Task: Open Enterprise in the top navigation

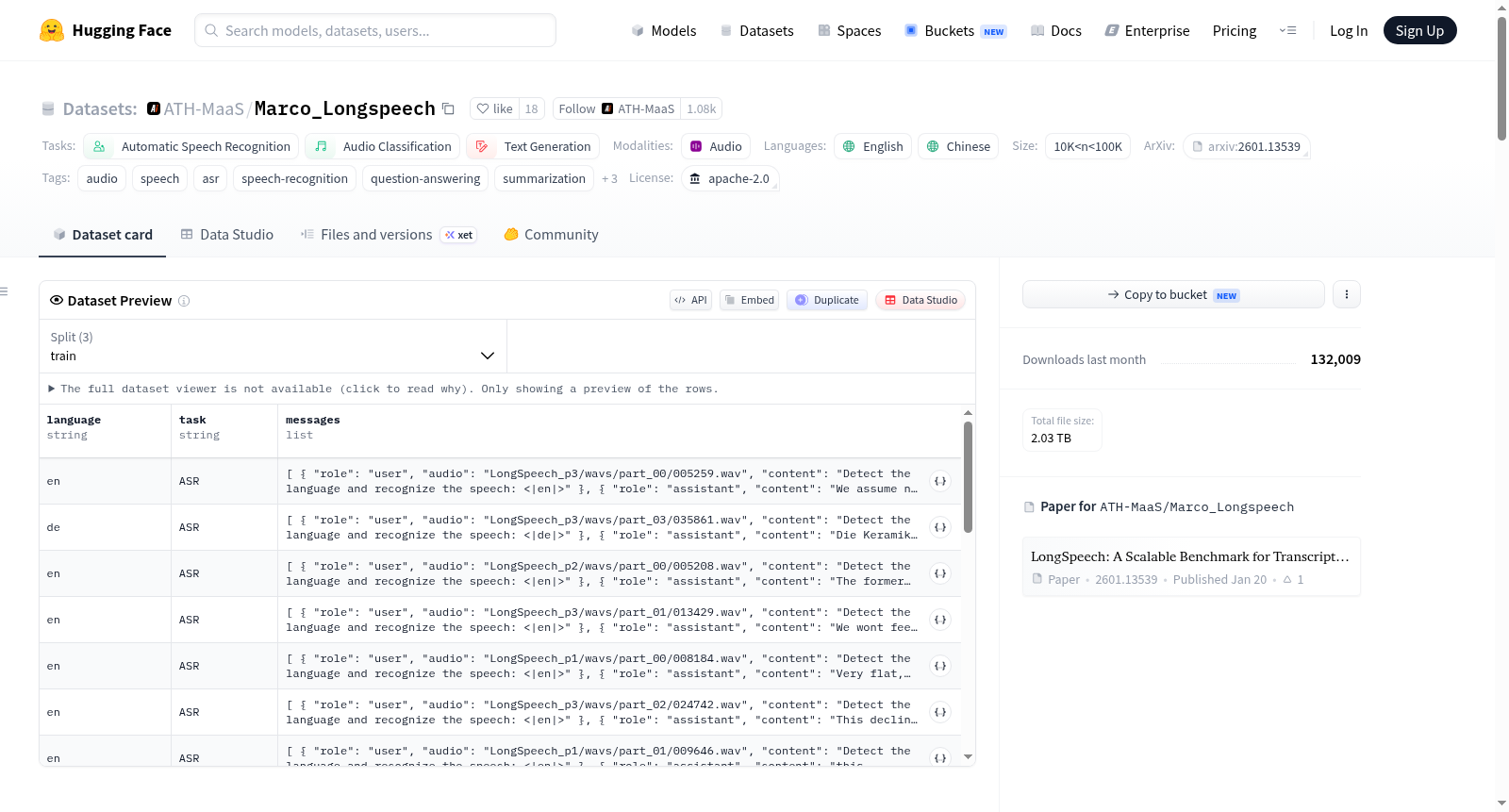Action: (1147, 31)
